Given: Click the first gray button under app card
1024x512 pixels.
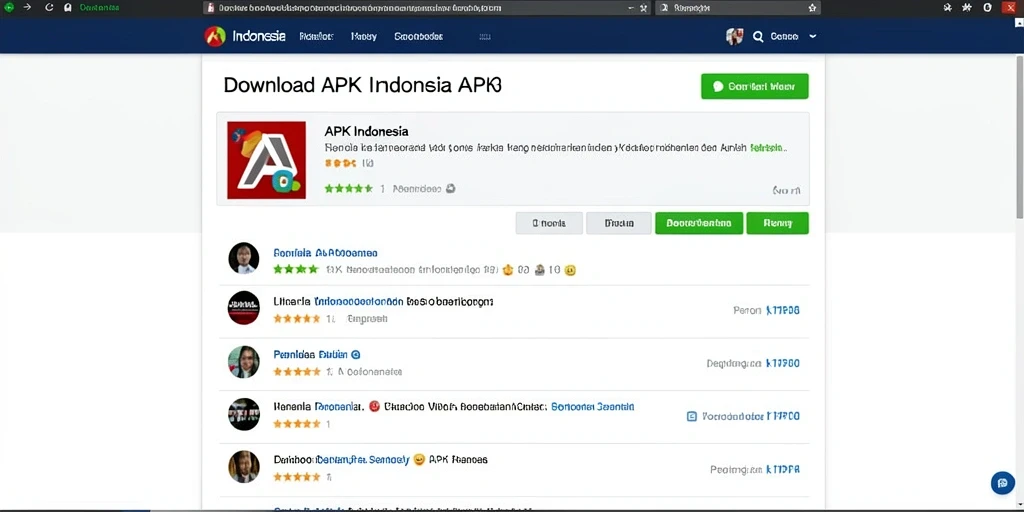Looking at the screenshot, I should (549, 223).
